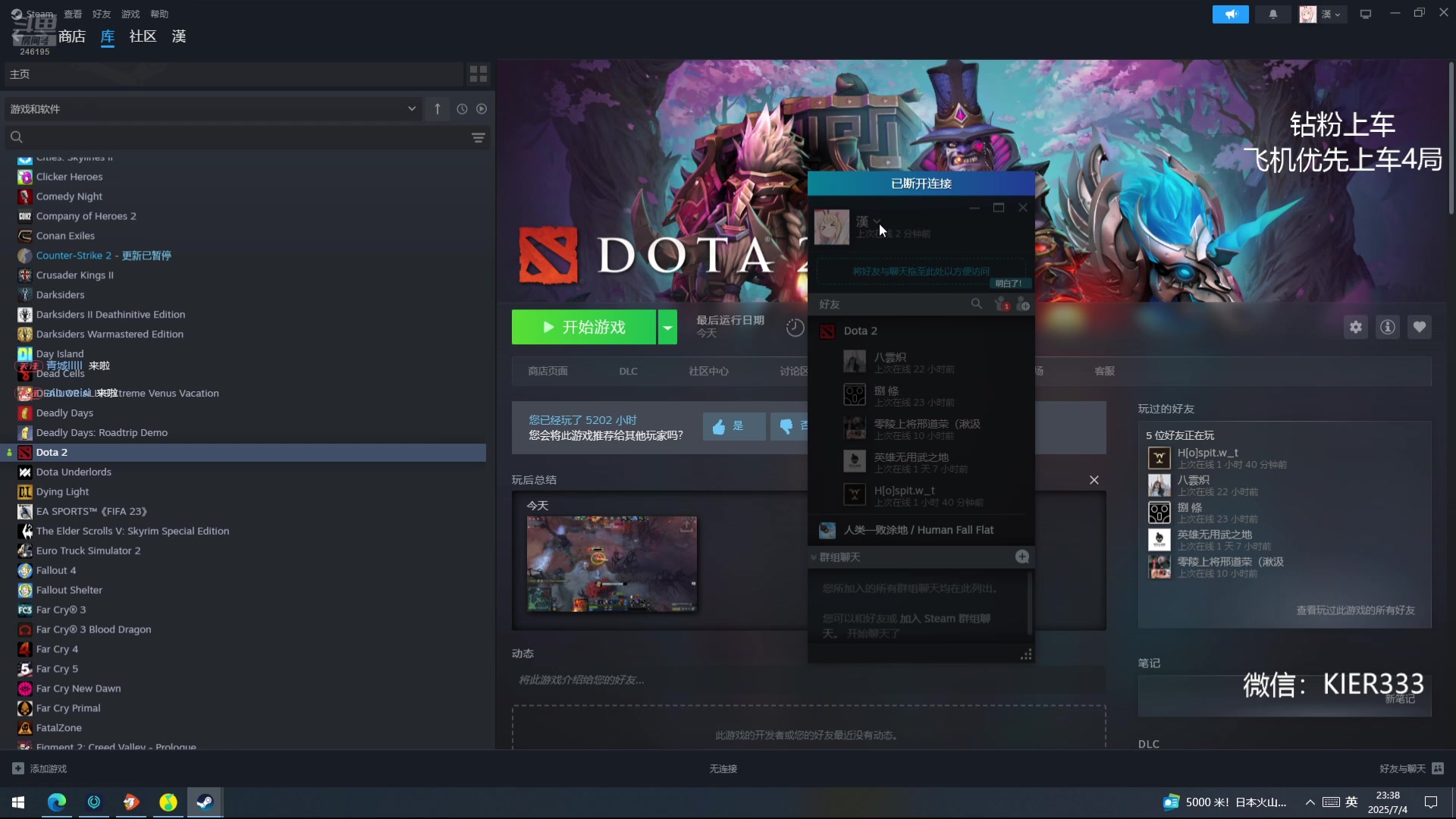
Task: Open the Friends menu (好友)
Action: point(102,14)
